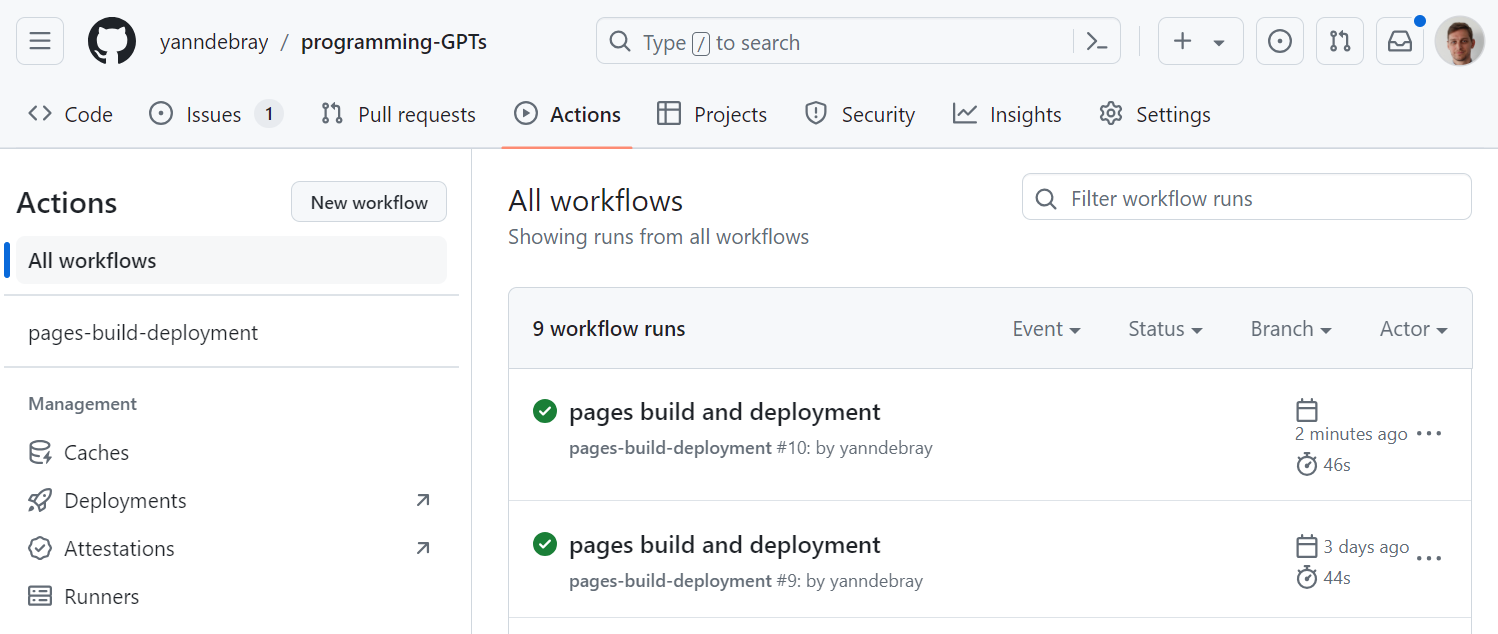This screenshot has height=634, width=1498.
Task: Open the run #9 pages build and deployment title
Action: [x=725, y=544]
